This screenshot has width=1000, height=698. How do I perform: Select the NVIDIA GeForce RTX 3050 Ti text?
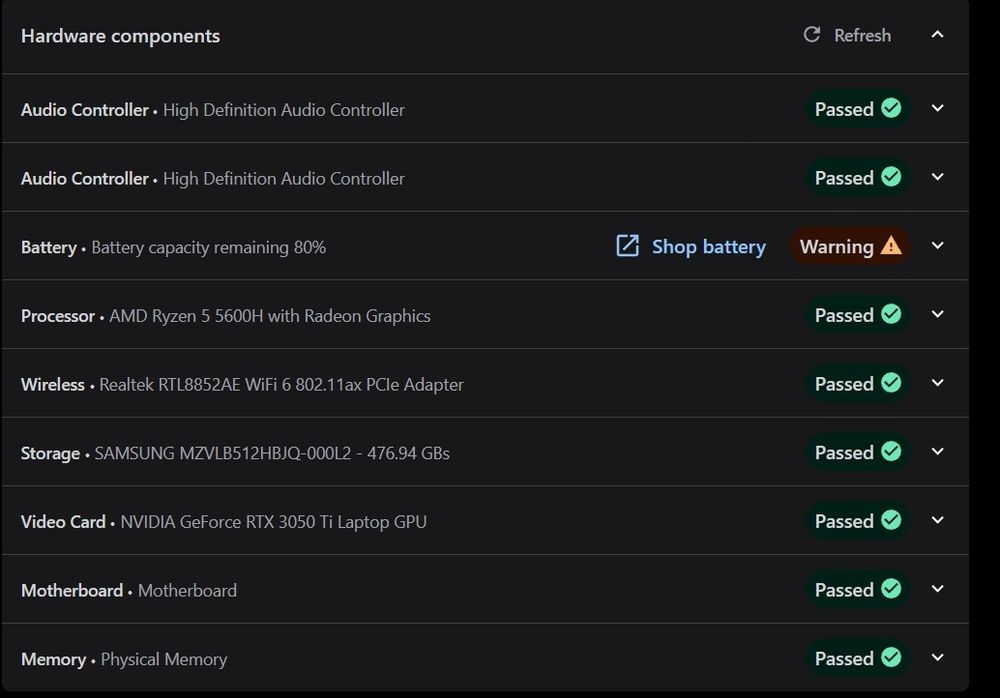click(274, 522)
